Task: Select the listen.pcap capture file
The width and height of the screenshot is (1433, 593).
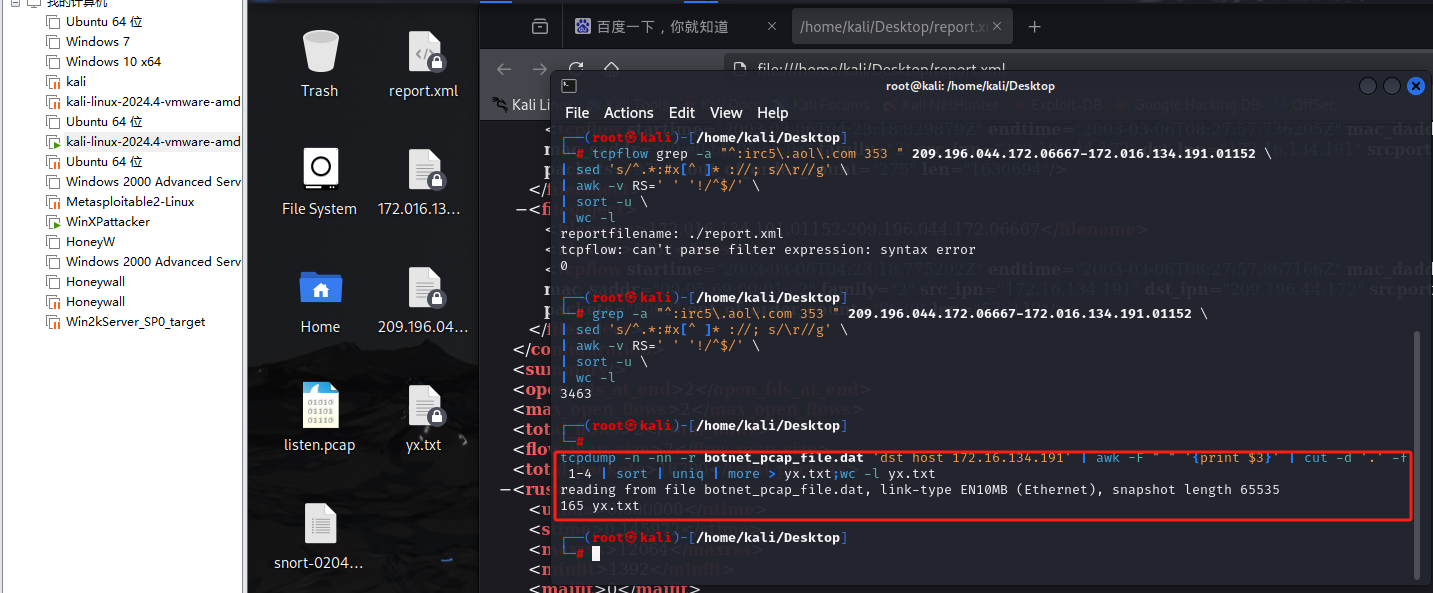Action: [320, 418]
